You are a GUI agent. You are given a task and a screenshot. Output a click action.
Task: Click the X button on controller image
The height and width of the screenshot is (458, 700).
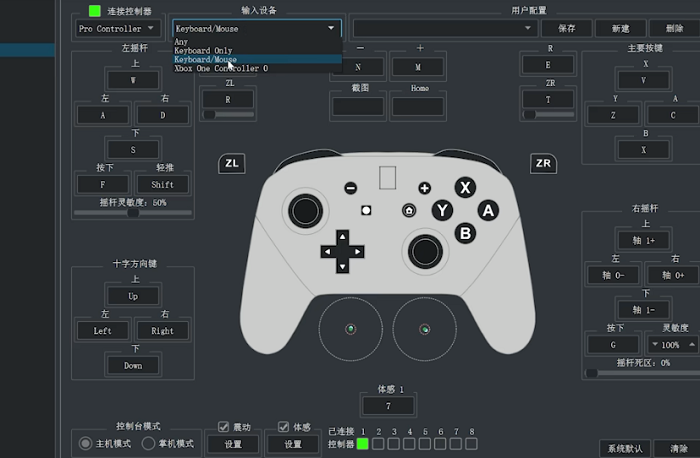point(465,188)
